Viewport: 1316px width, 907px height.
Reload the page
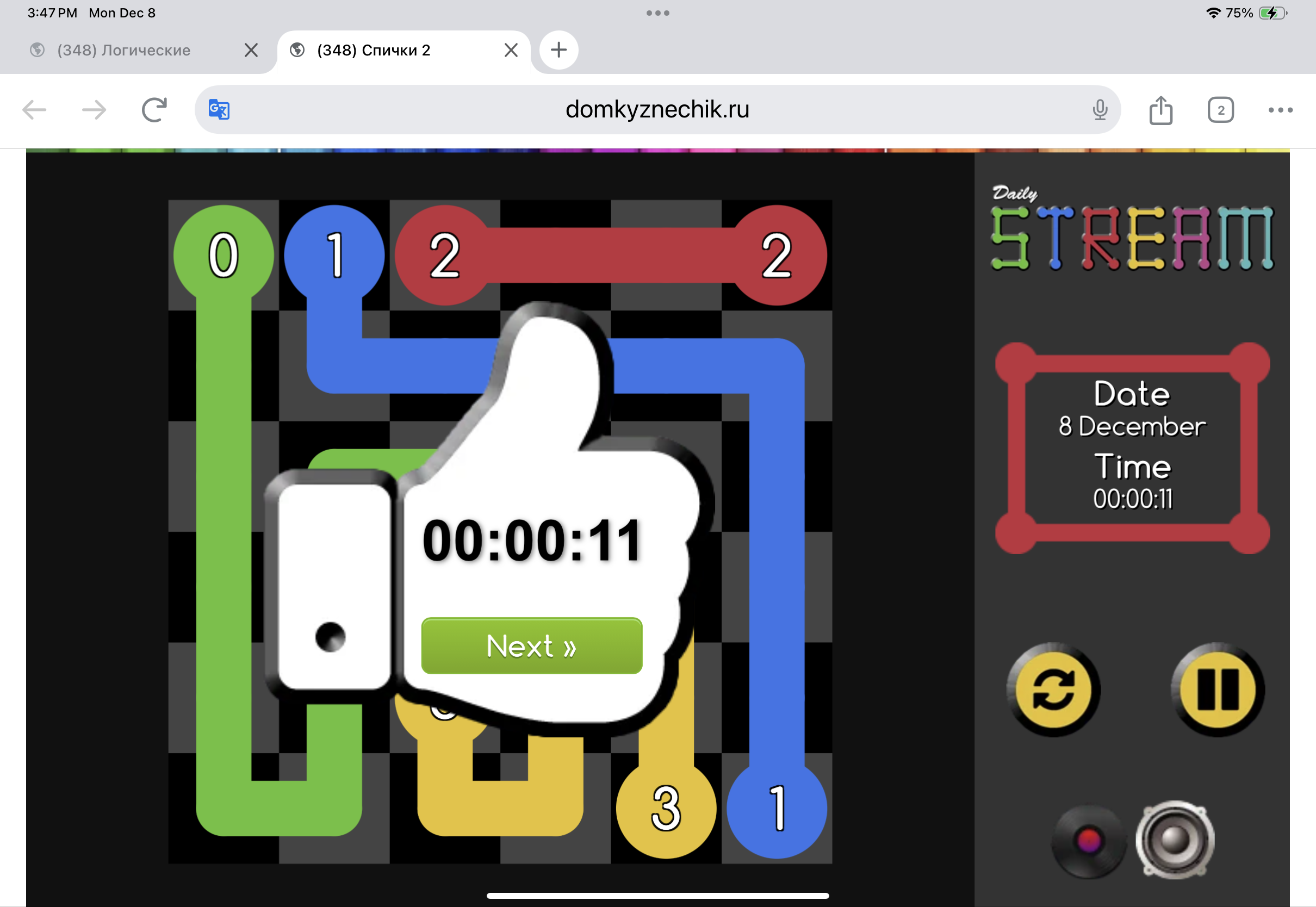pyautogui.click(x=154, y=110)
